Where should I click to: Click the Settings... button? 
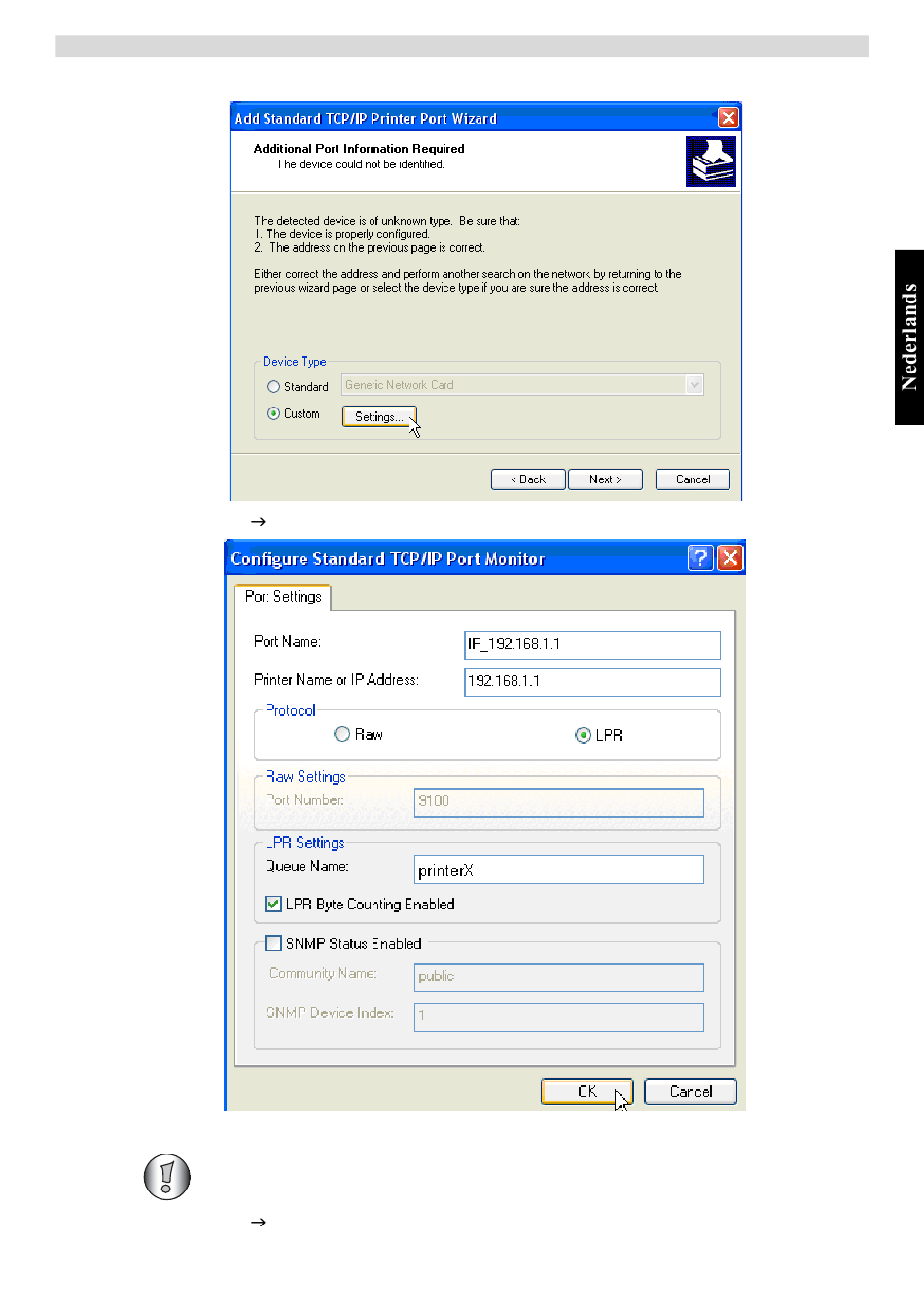pyautogui.click(x=378, y=416)
